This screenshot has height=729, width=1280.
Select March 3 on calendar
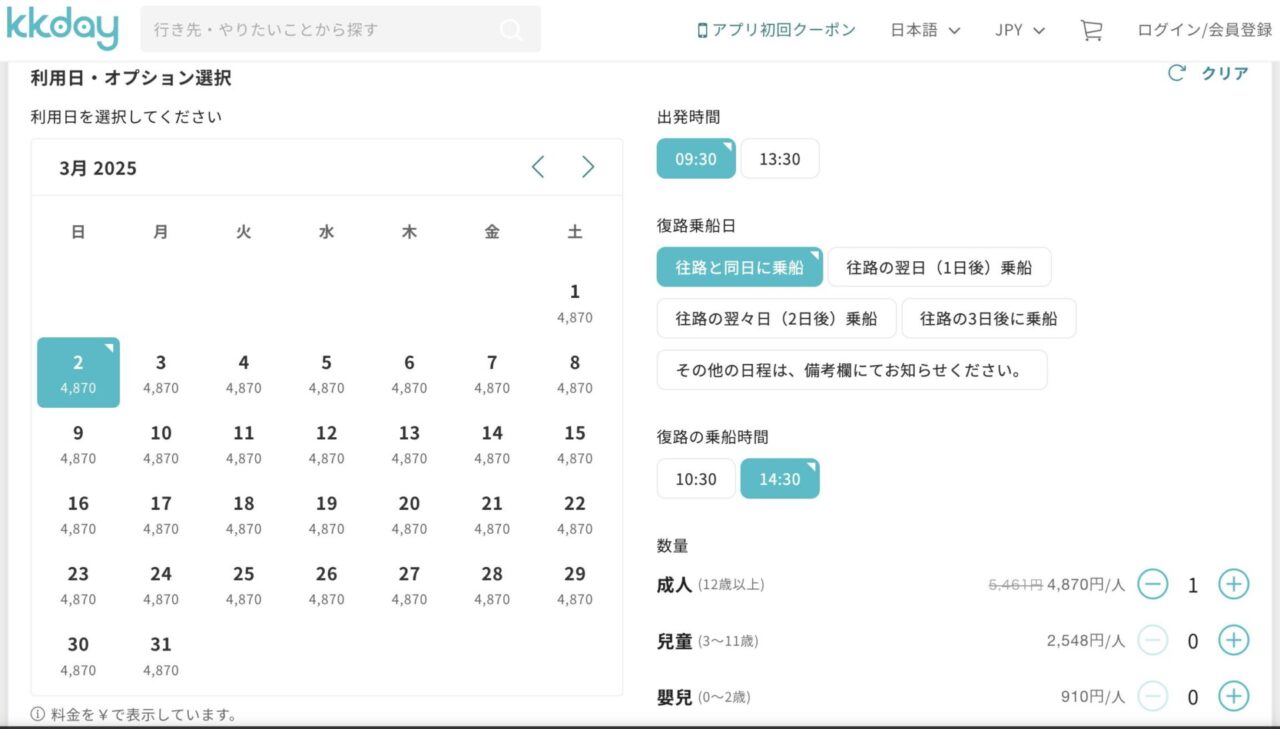[161, 373]
